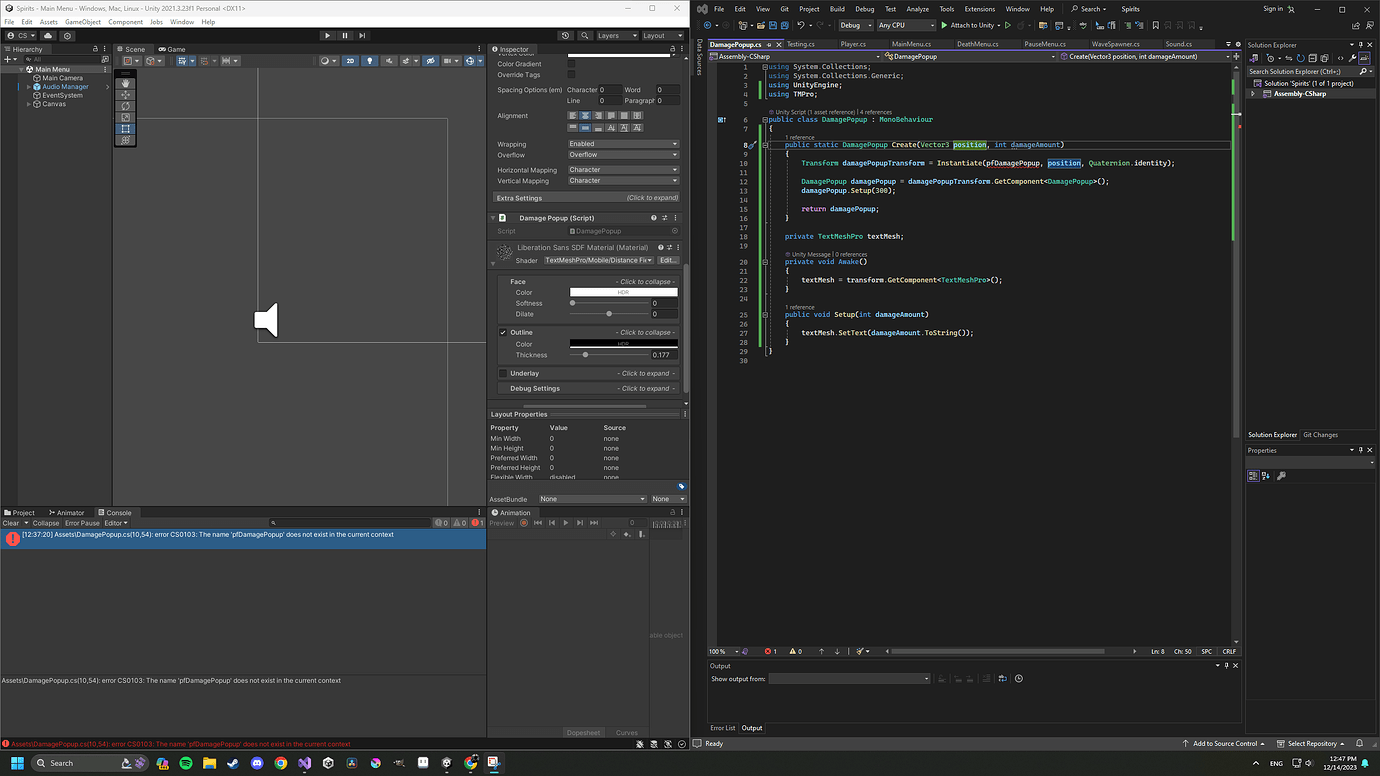
Task: Click the Play button in the Unity toolbar
Action: click(327, 35)
